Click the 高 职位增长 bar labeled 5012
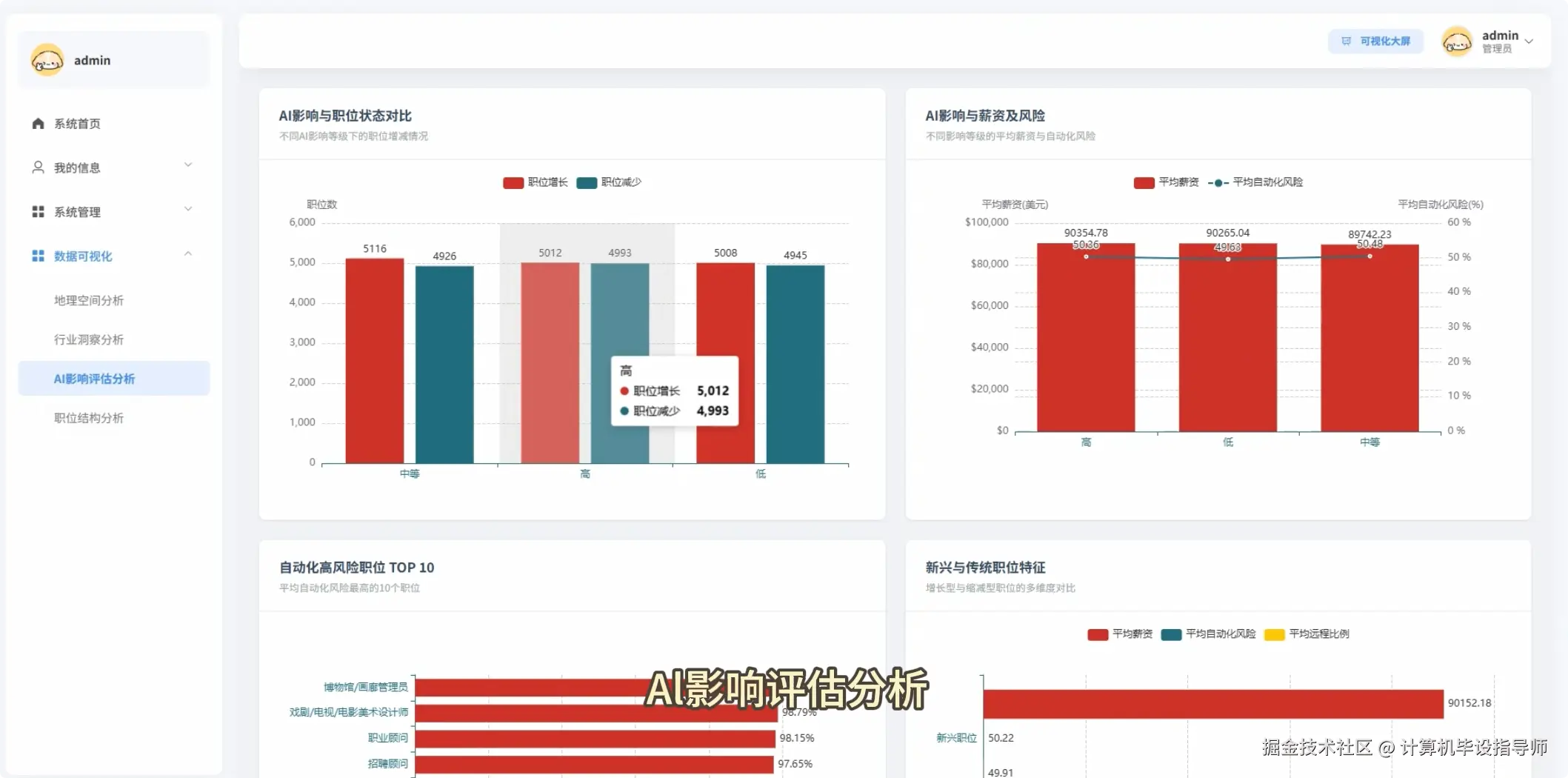 coord(550,363)
